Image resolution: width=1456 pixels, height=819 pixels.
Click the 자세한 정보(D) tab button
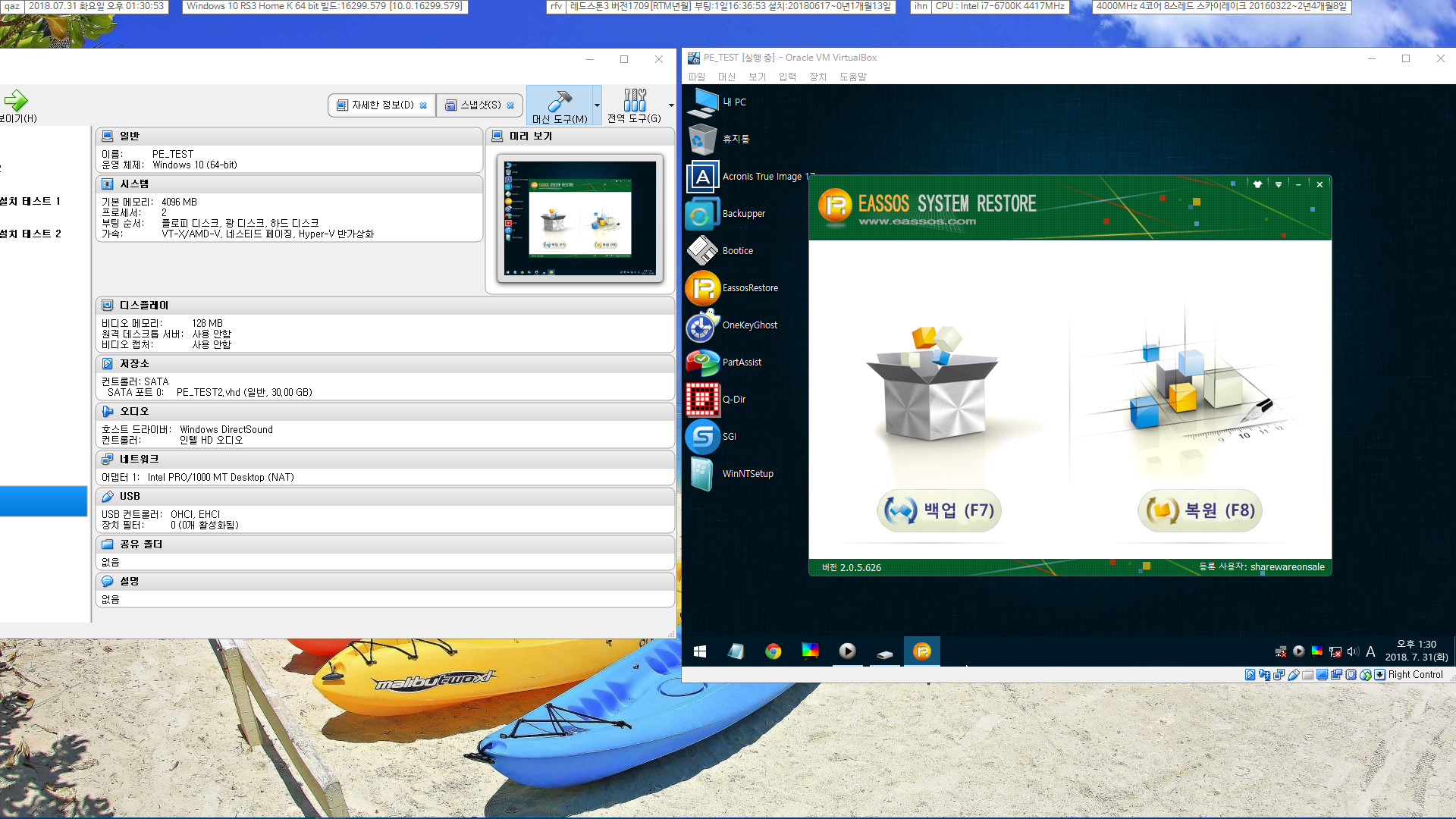[x=381, y=105]
